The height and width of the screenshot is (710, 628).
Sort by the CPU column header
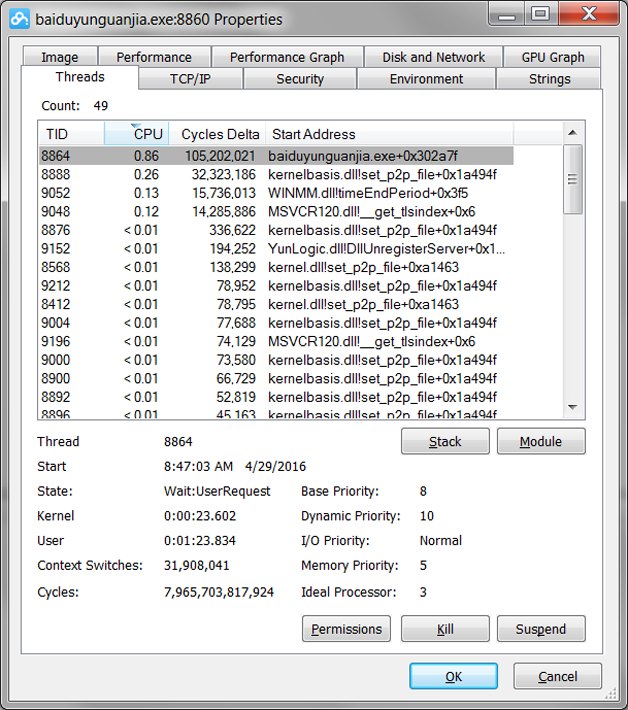[x=137, y=134]
